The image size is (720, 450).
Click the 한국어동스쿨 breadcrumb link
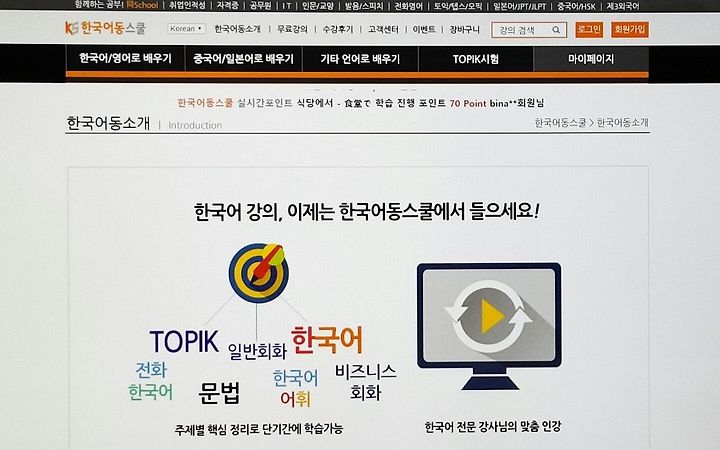click(560, 122)
